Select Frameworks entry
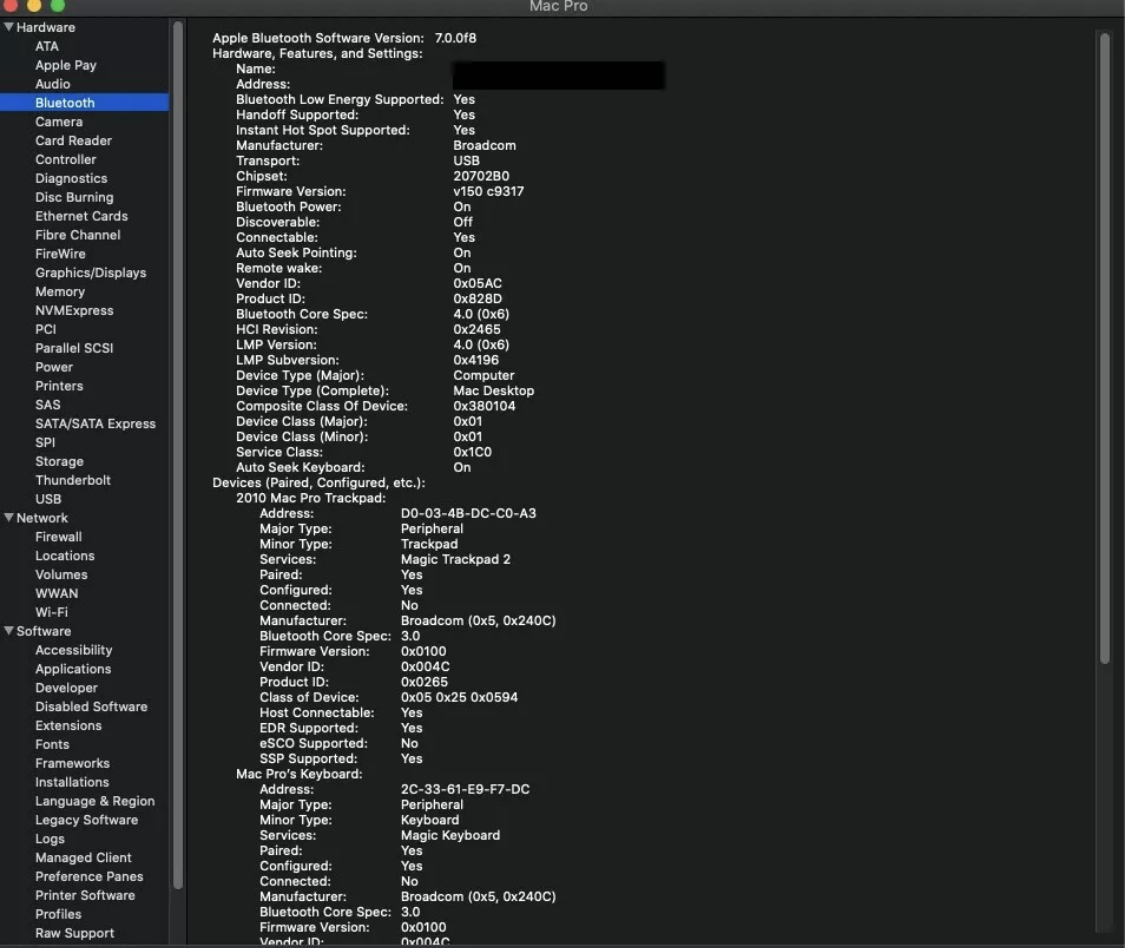The image size is (1125, 948). click(x=72, y=764)
